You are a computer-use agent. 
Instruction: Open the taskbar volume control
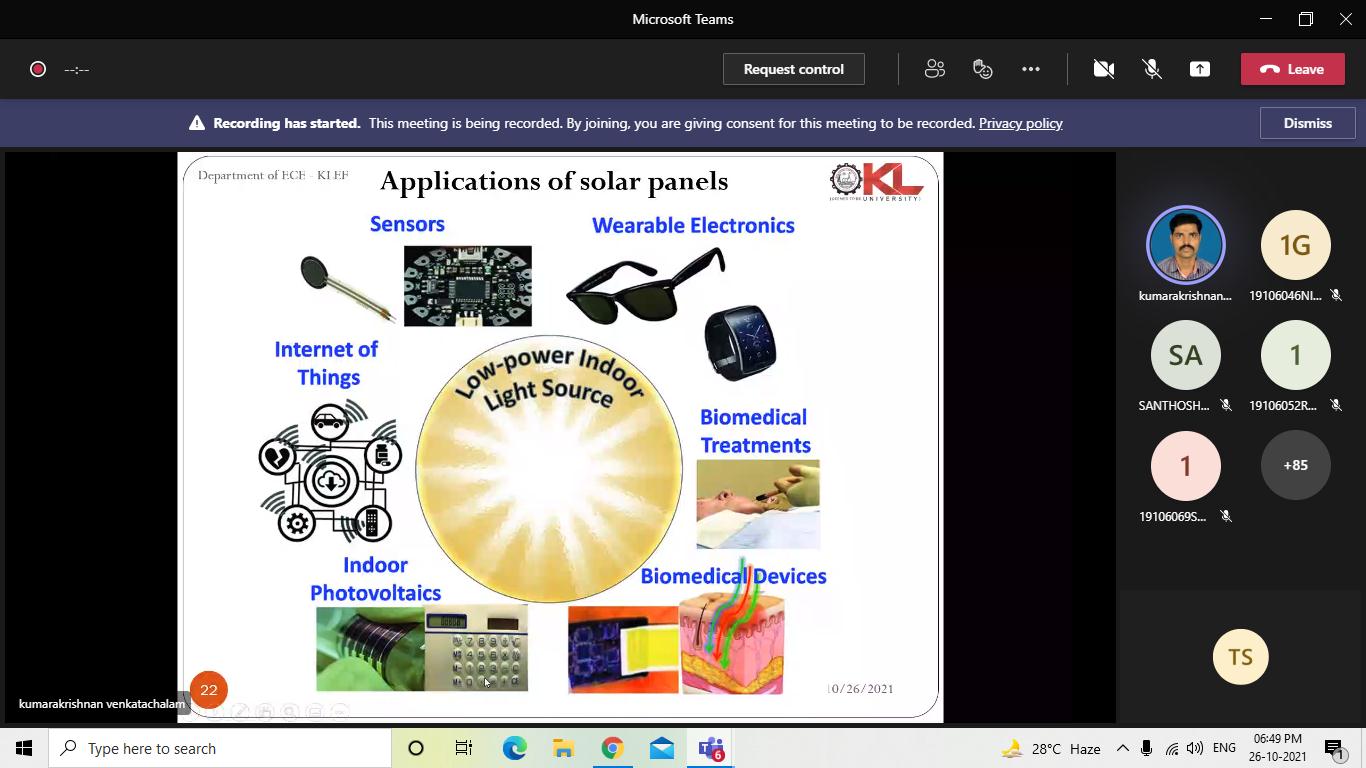[1195, 748]
